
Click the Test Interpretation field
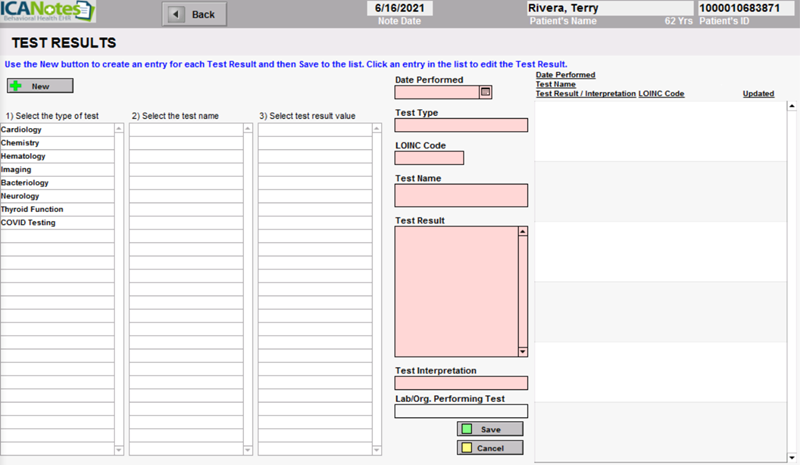coord(461,383)
